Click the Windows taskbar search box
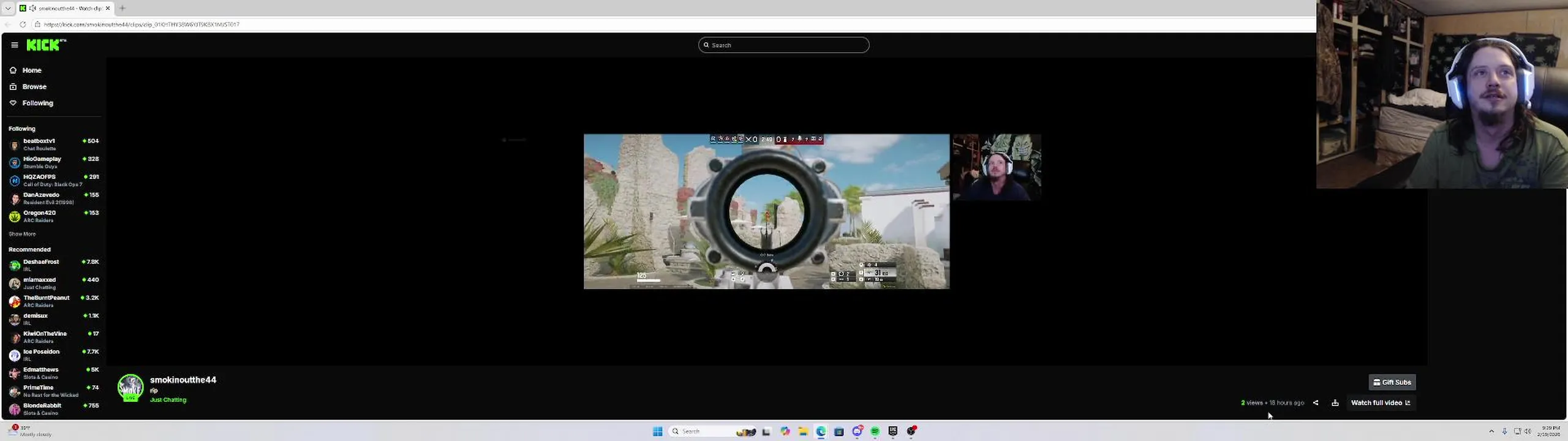1568x441 pixels. pyautogui.click(x=714, y=431)
